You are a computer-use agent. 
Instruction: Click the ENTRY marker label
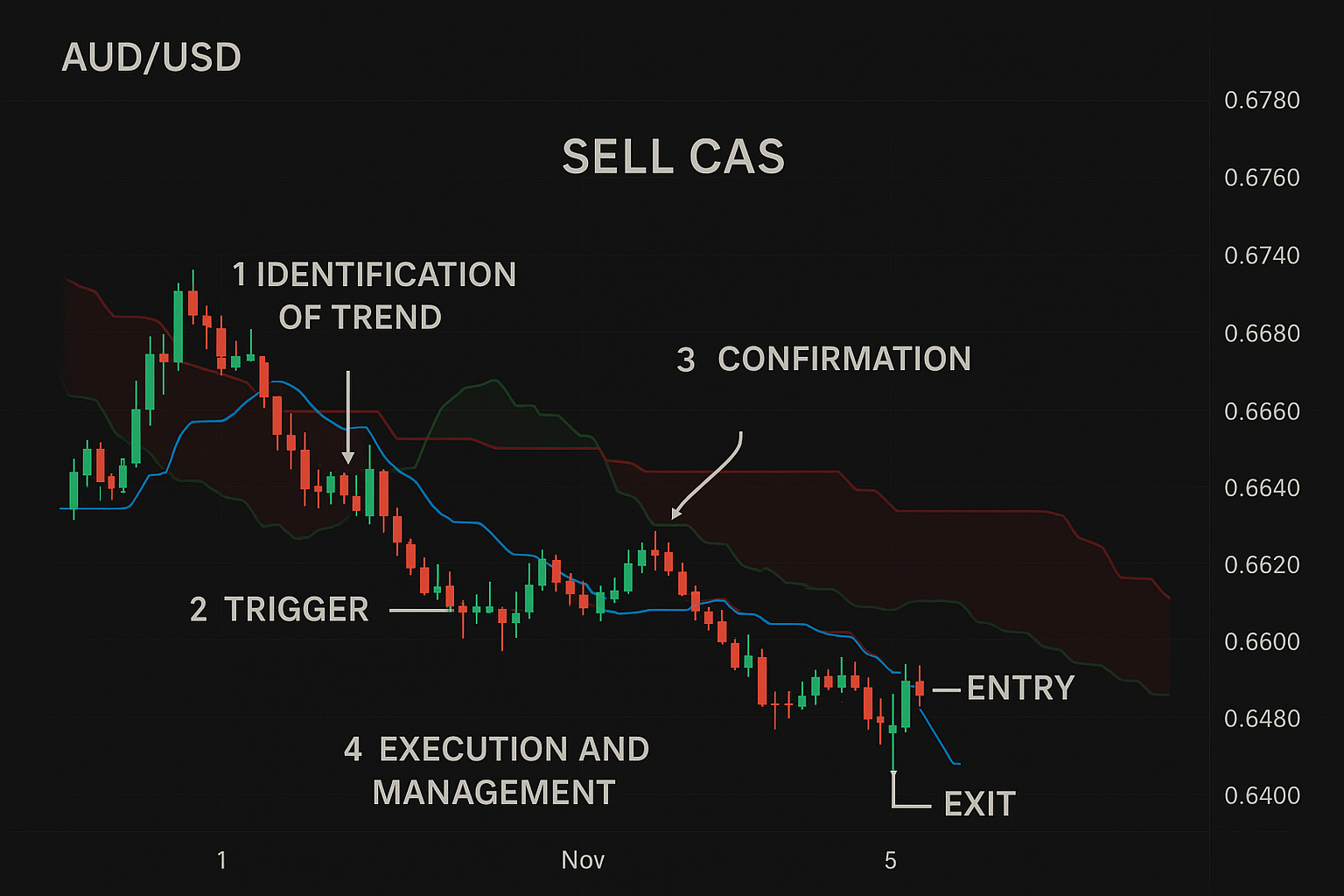coord(1020,689)
